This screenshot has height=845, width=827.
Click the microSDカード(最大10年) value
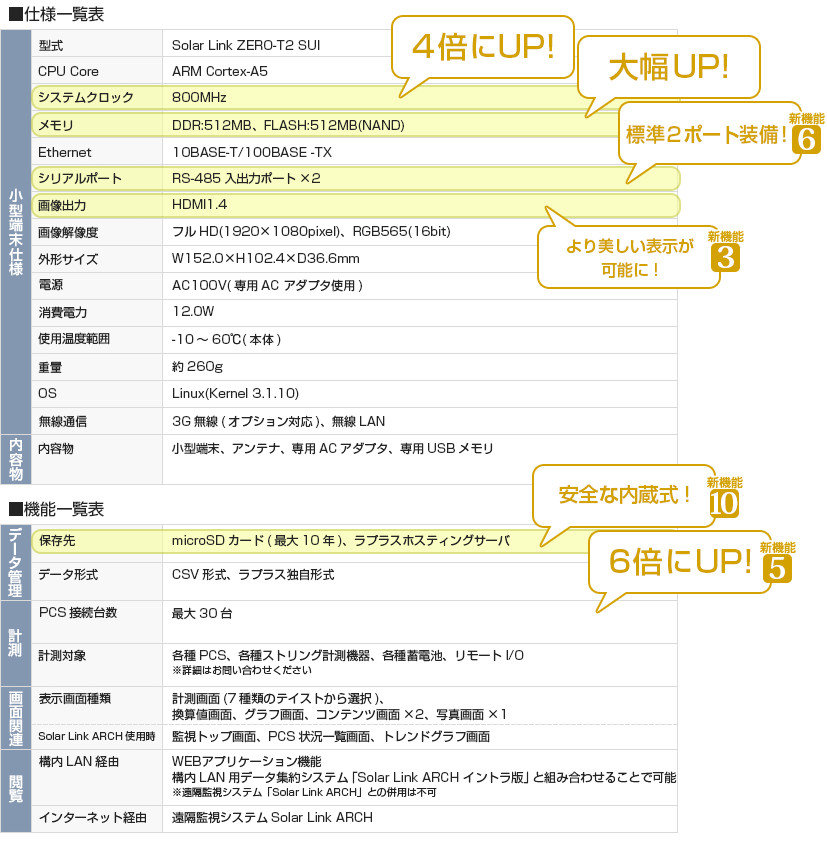tap(340, 541)
